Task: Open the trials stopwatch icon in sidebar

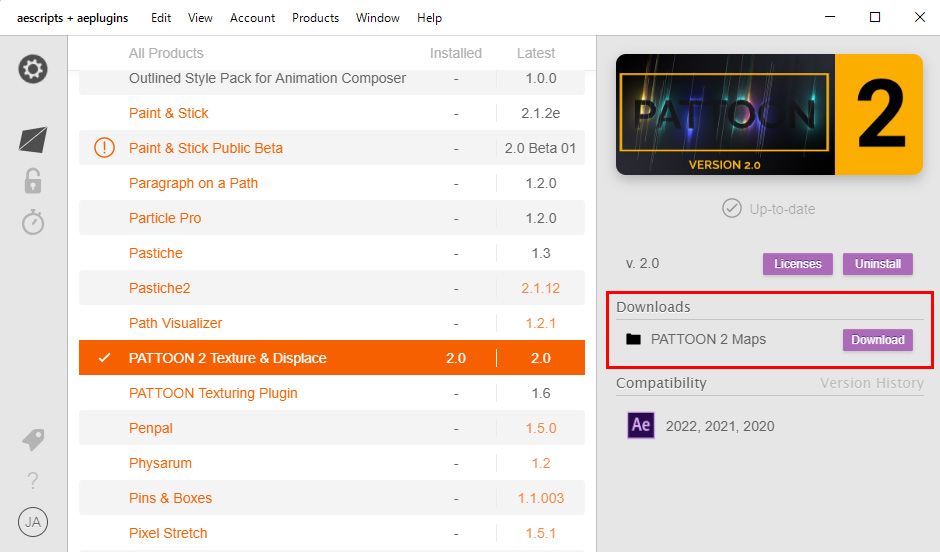Action: coord(33,222)
